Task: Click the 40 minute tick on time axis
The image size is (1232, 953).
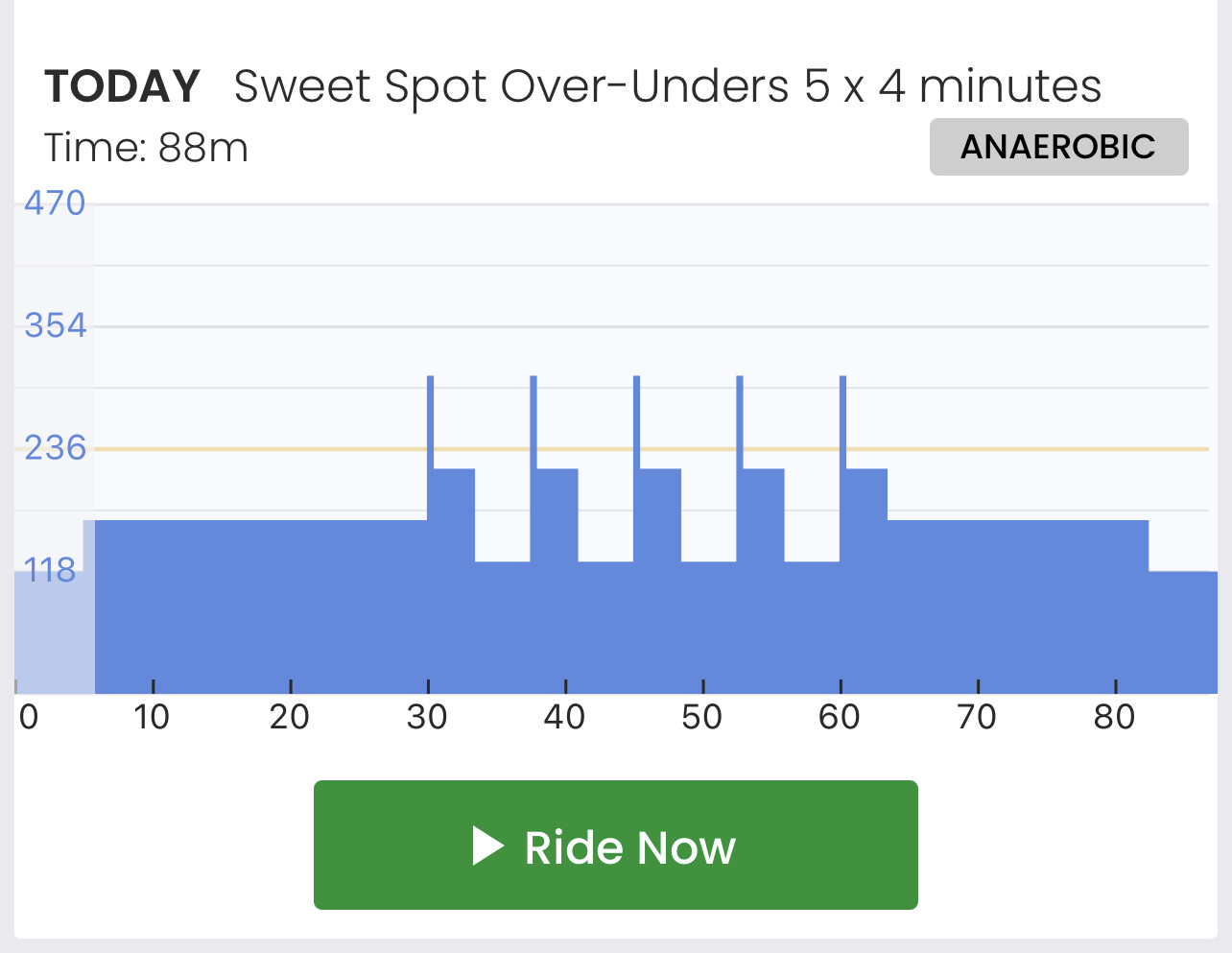Action: click(565, 717)
